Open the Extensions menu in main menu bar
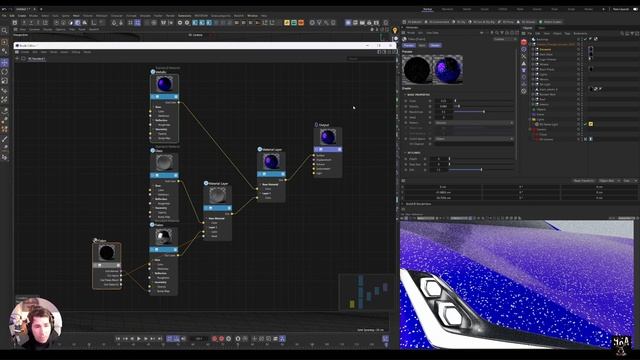This screenshot has height=360, width=640. 184,16
